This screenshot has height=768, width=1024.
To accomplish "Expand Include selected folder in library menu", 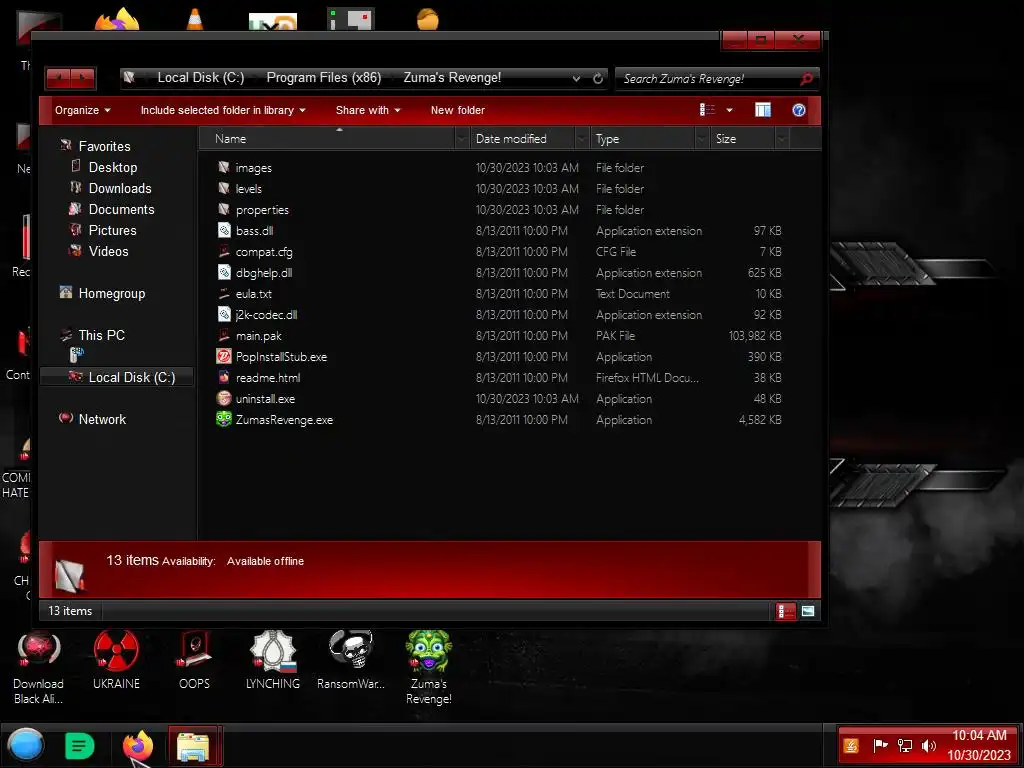I will (223, 110).
